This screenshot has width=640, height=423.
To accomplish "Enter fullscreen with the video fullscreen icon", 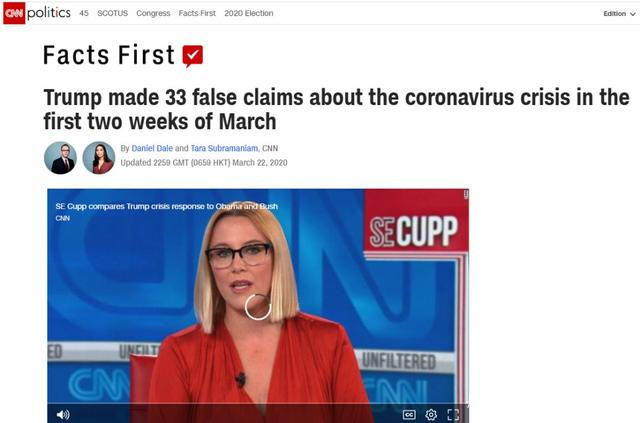I will (x=453, y=415).
